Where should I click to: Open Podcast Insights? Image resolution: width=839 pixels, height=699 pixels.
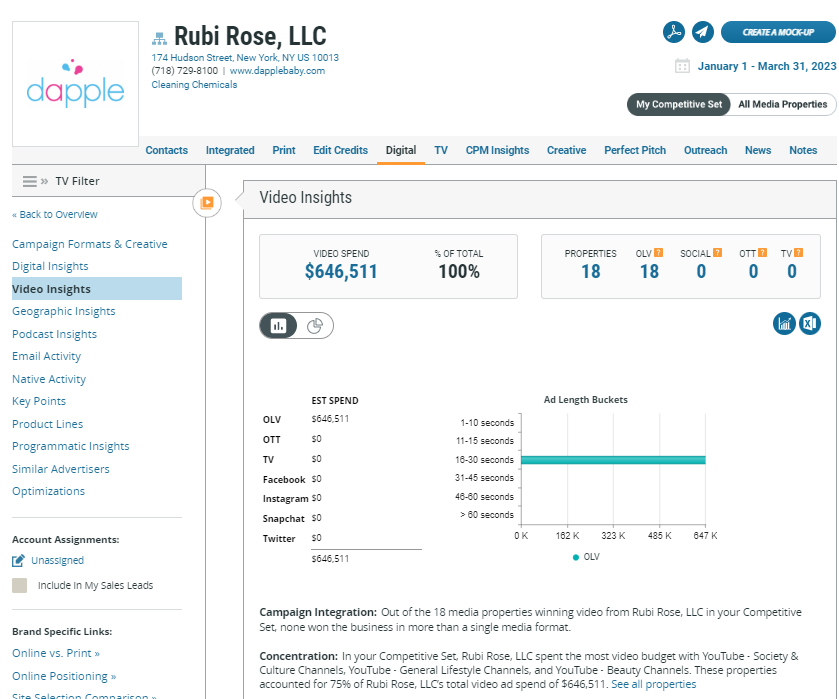pyautogui.click(x=55, y=334)
